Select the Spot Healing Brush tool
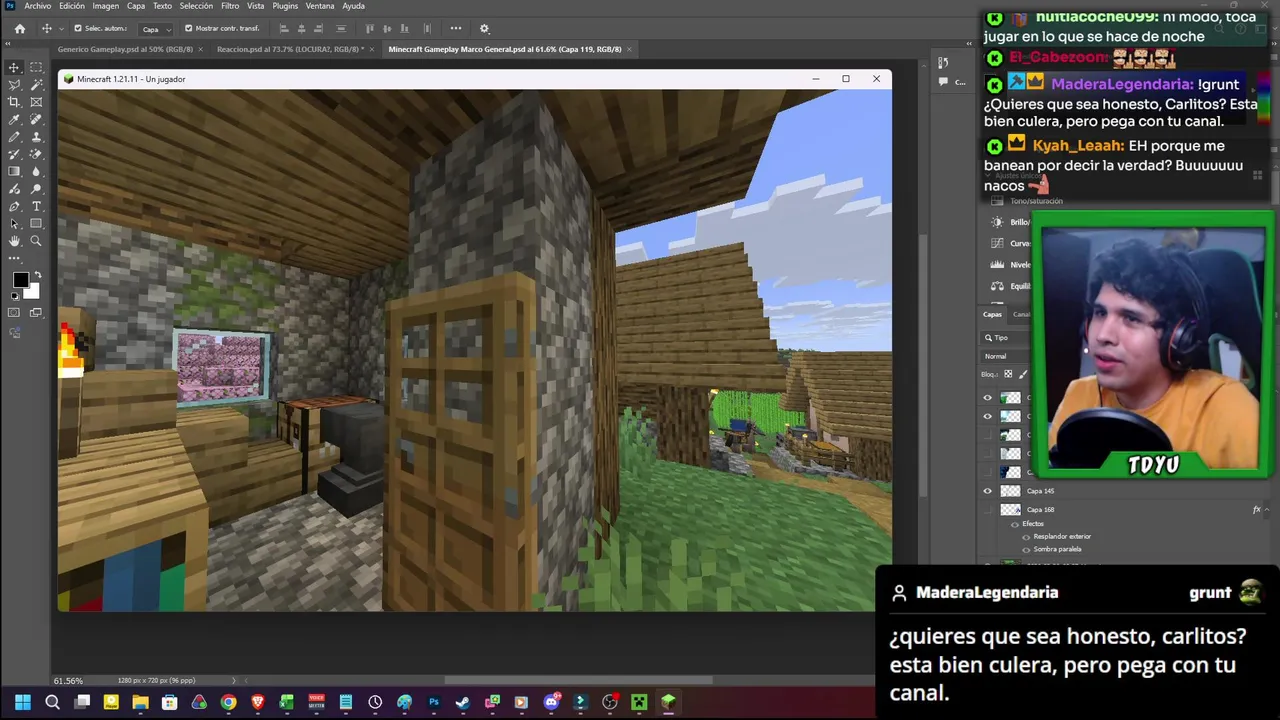The width and height of the screenshot is (1280, 720). pos(36,119)
